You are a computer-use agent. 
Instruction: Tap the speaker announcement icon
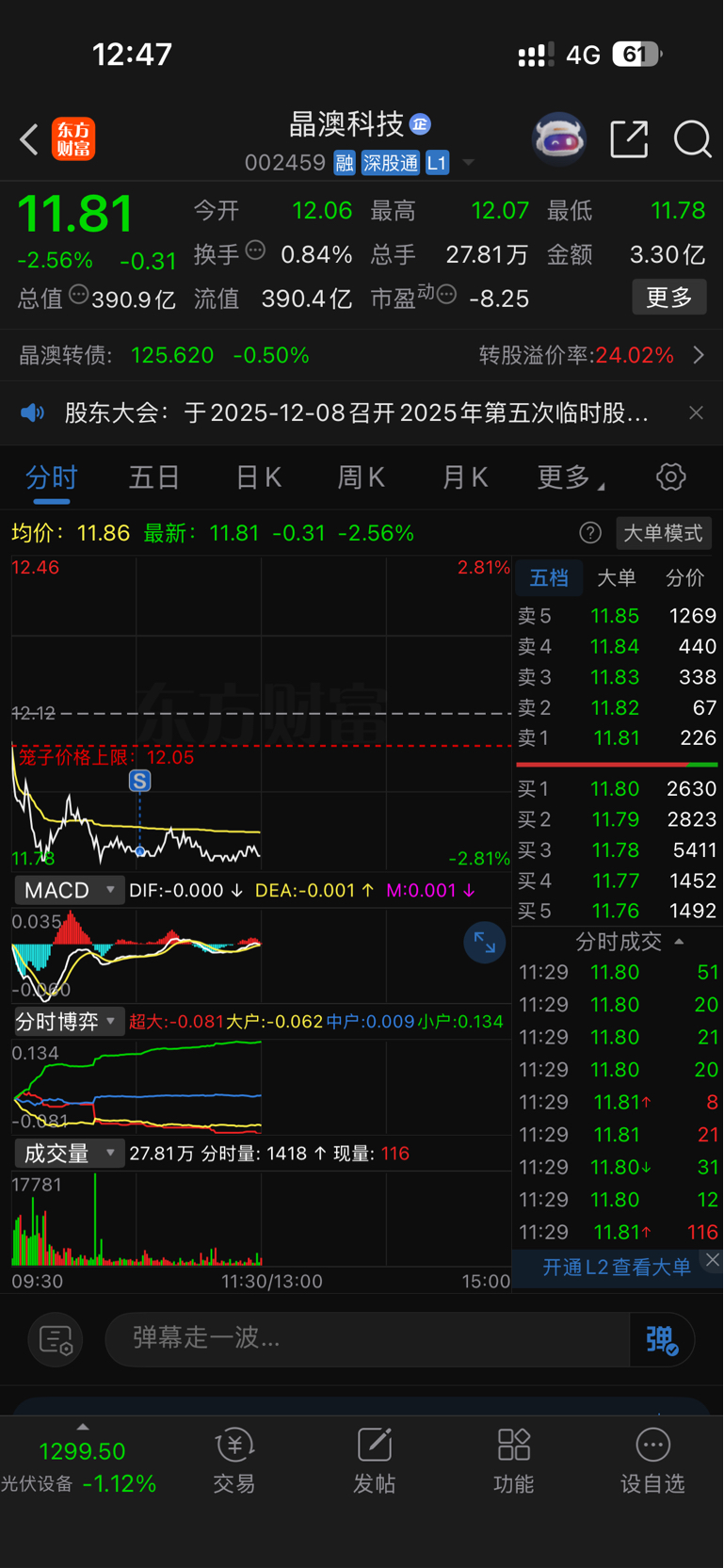(33, 412)
